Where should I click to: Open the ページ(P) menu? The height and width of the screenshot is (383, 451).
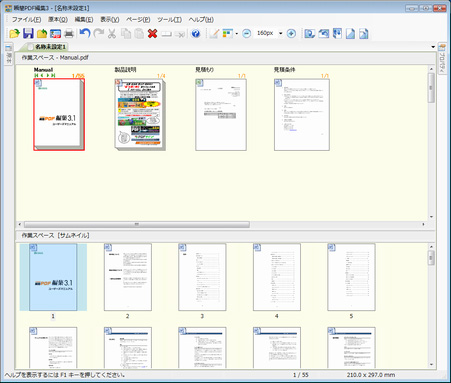click(138, 20)
